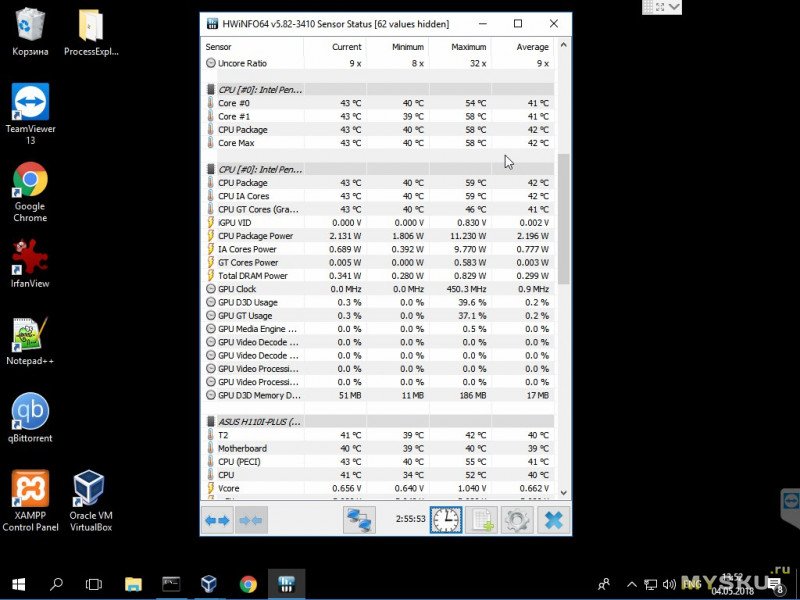Select the T2 temperature row
Image resolution: width=800 pixels, height=600 pixels.
[378, 435]
